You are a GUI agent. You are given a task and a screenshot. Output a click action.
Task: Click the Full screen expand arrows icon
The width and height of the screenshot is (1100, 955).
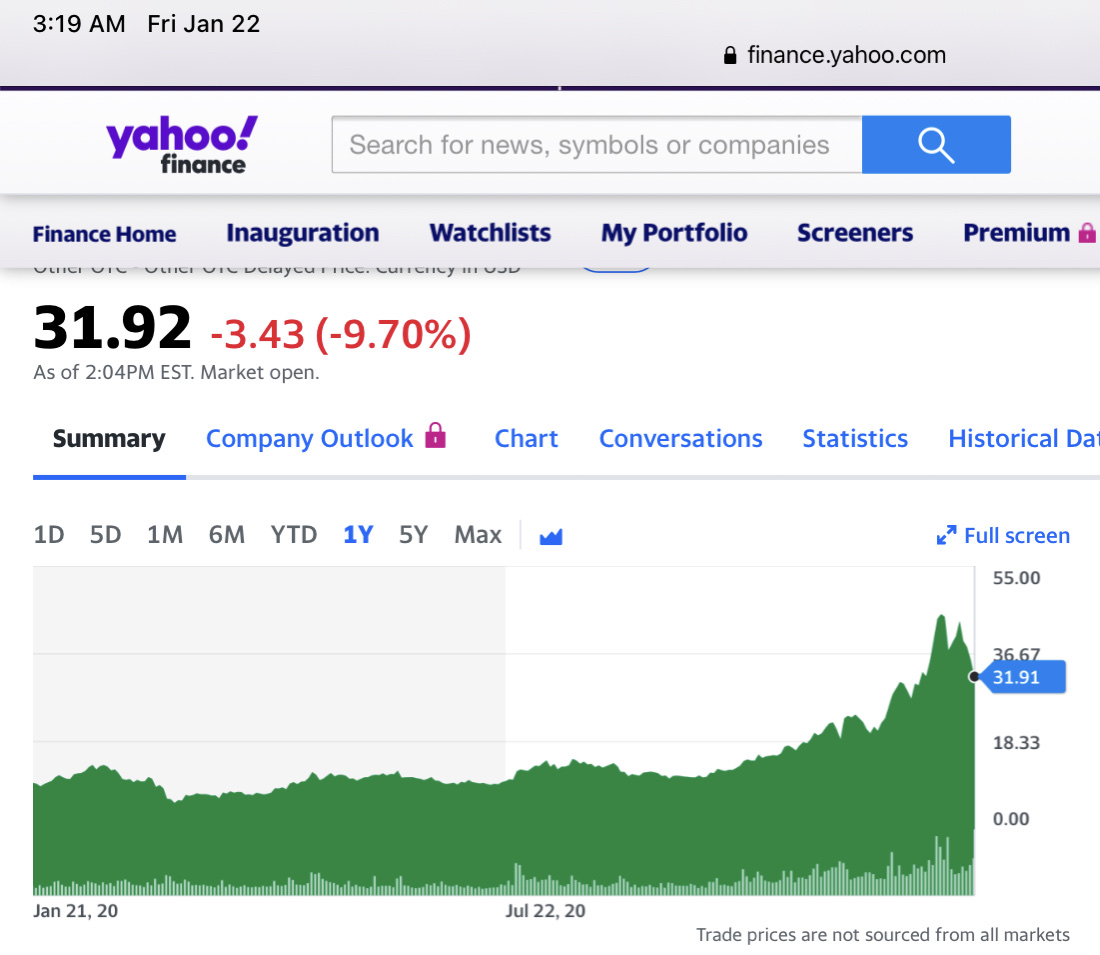pyautogui.click(x=946, y=536)
